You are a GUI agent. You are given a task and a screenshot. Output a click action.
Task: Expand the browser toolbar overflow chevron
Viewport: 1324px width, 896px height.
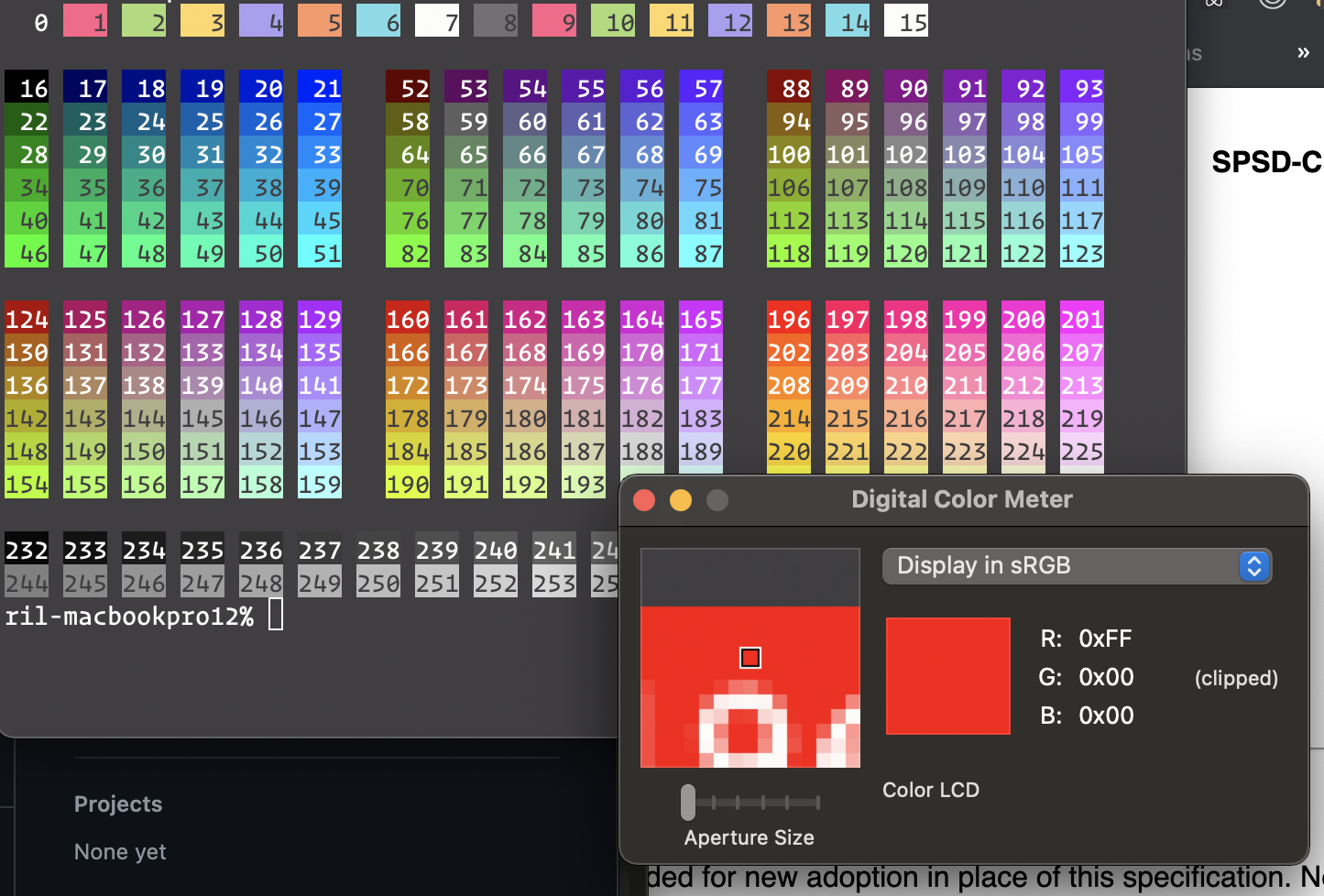point(1303,52)
